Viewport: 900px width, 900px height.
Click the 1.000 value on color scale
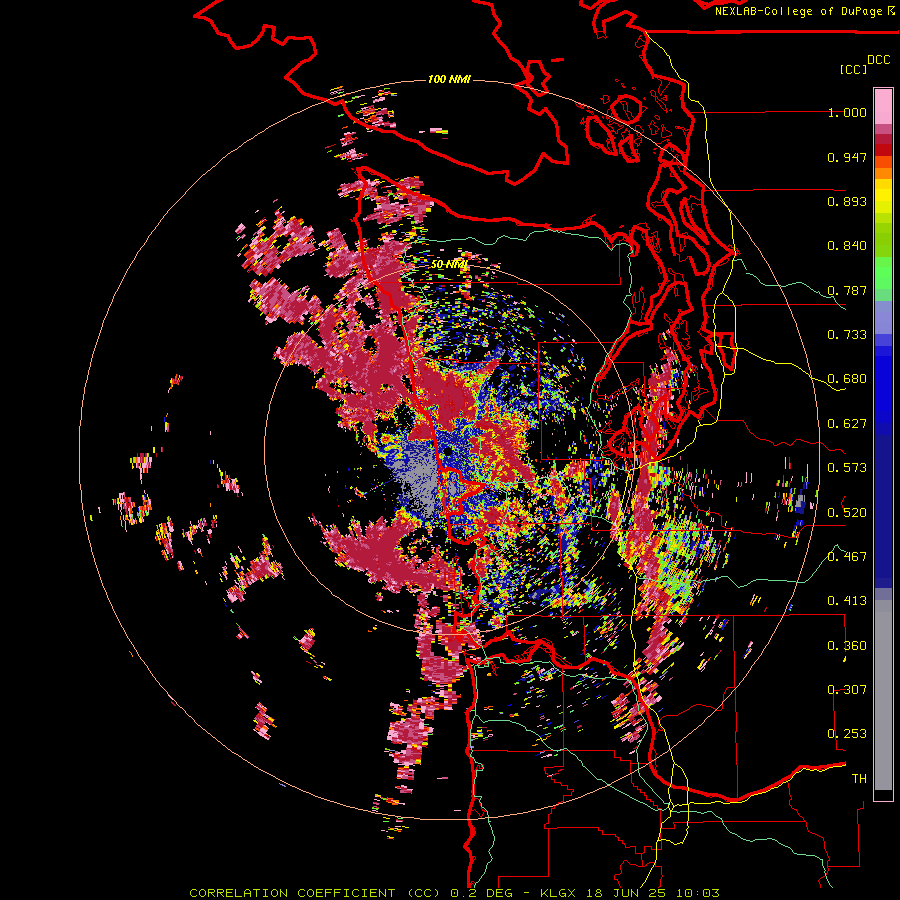tap(847, 112)
